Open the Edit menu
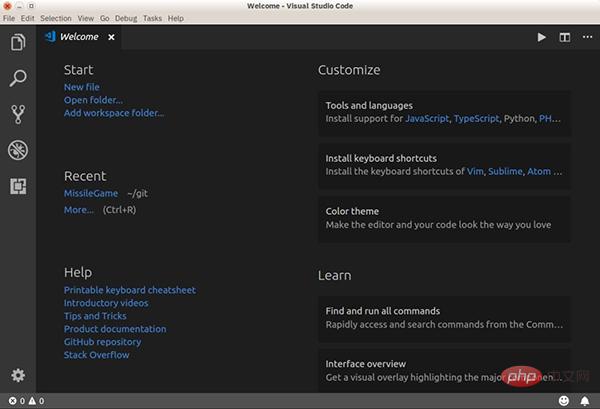The width and height of the screenshot is (600, 409). click(27, 18)
